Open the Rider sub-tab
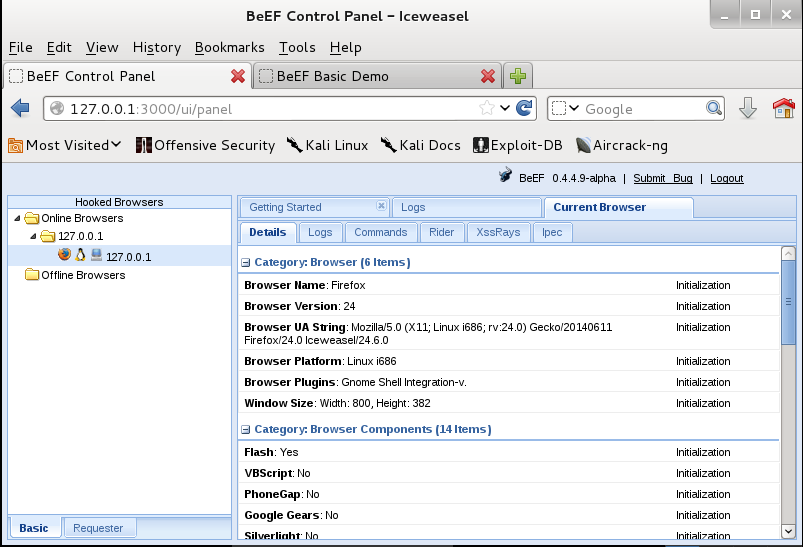The image size is (803, 547). point(441,233)
